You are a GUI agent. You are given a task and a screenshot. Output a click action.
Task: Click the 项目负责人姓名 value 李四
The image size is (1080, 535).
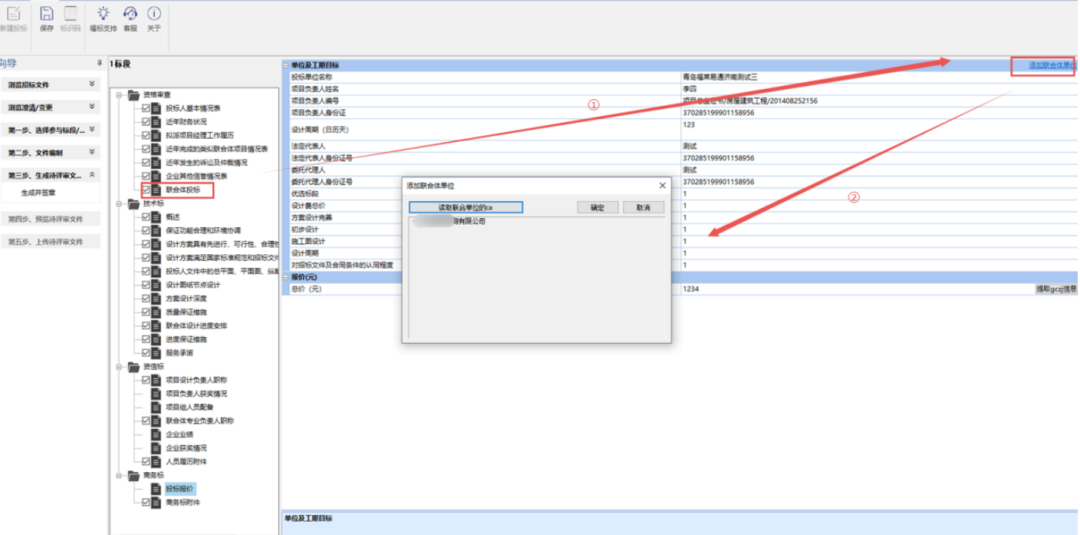click(x=880, y=89)
